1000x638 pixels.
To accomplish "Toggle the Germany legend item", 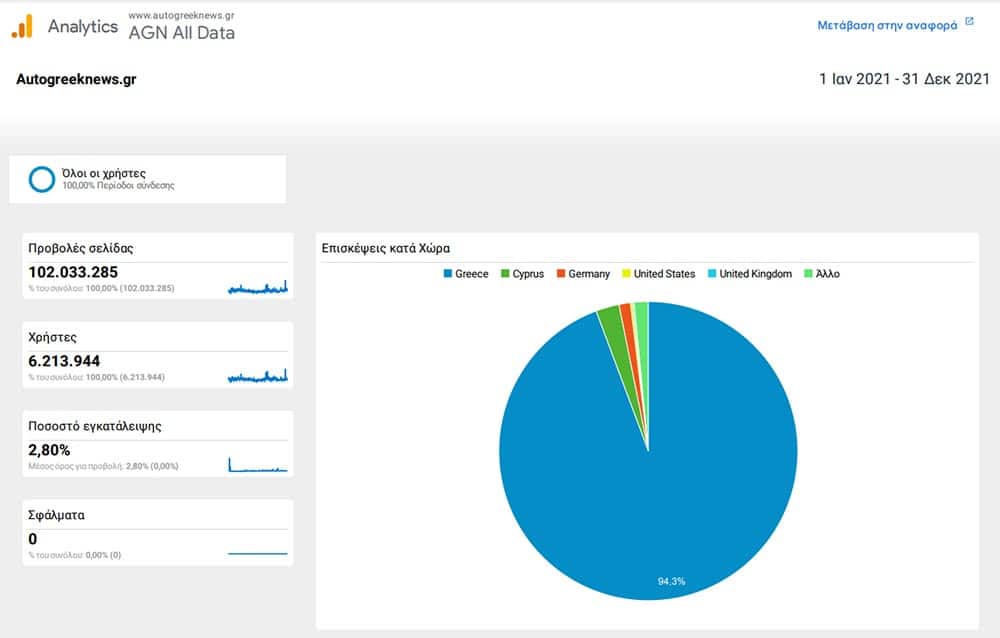I will [x=582, y=274].
